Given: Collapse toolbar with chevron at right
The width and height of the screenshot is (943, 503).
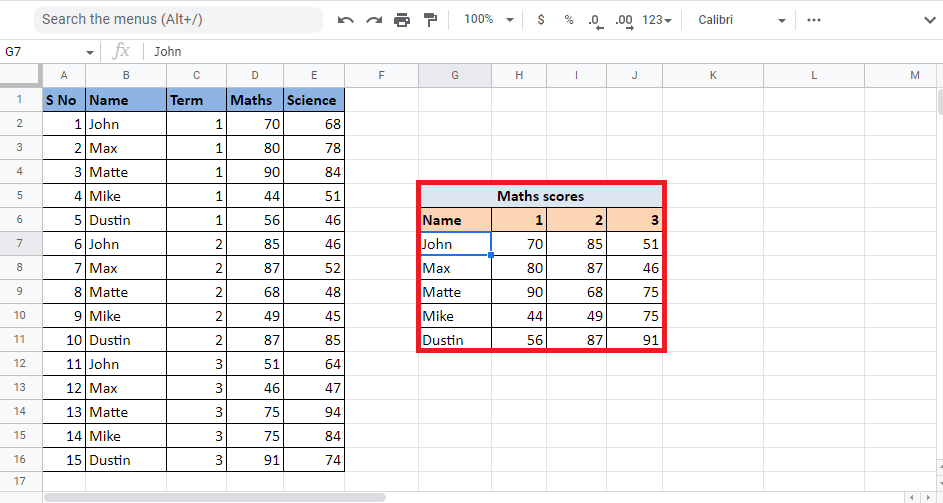Looking at the screenshot, I should click(x=929, y=20).
